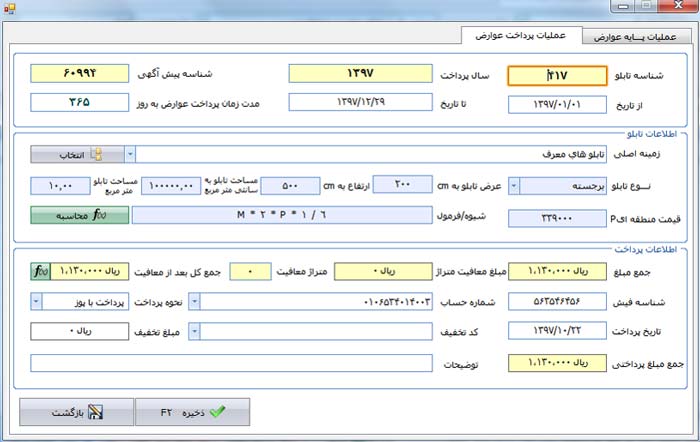Open the کد تخفیف discount code dropdown

(194, 331)
